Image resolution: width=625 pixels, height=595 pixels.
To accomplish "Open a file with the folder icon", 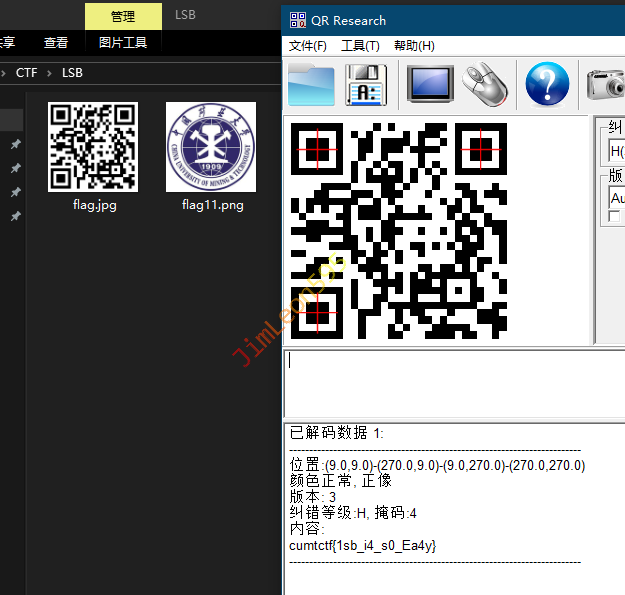I will (311, 85).
